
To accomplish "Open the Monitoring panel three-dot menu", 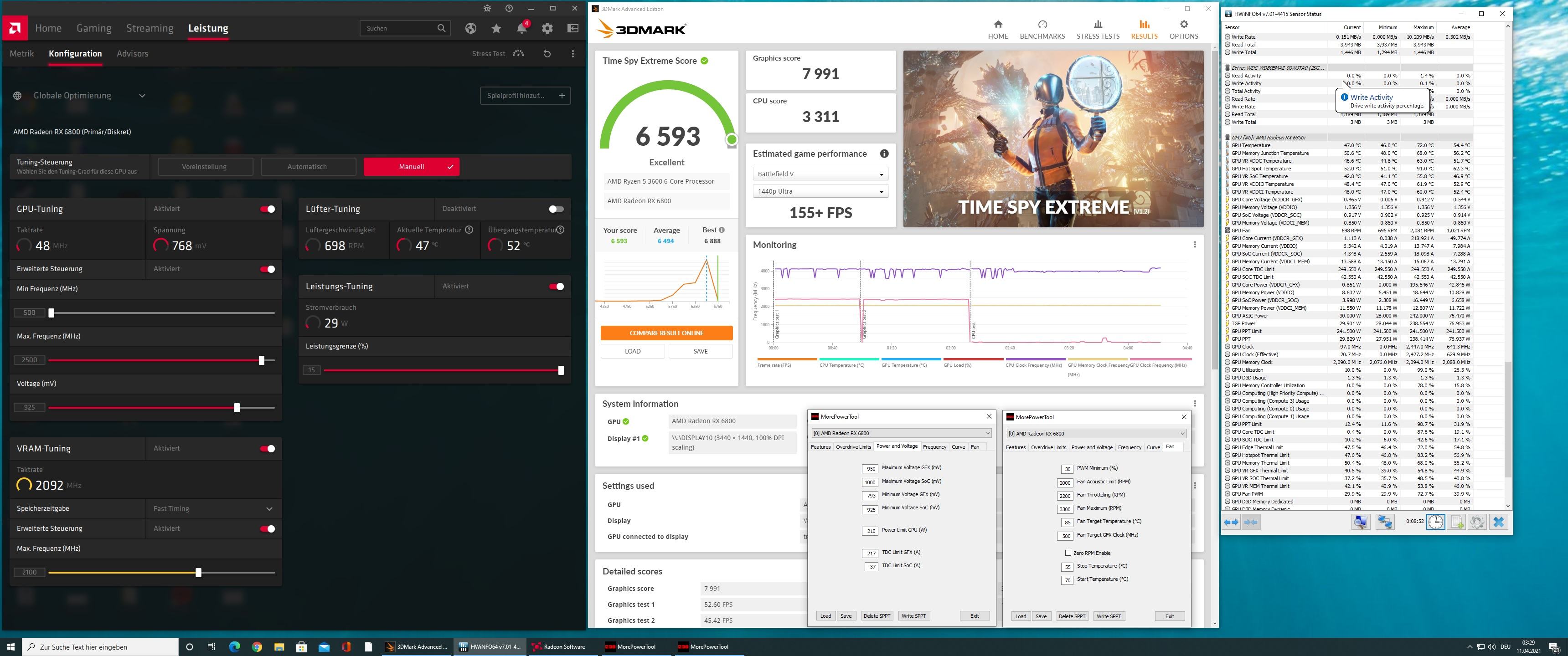I will (1194, 245).
